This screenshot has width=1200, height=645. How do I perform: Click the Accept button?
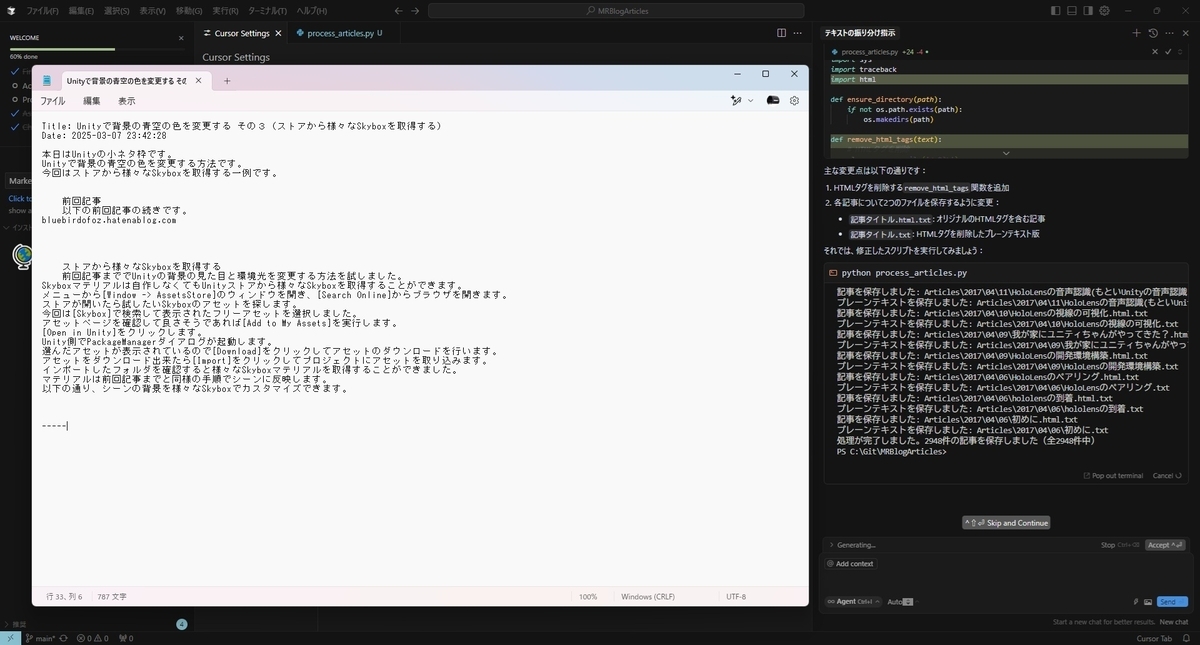pos(1166,545)
